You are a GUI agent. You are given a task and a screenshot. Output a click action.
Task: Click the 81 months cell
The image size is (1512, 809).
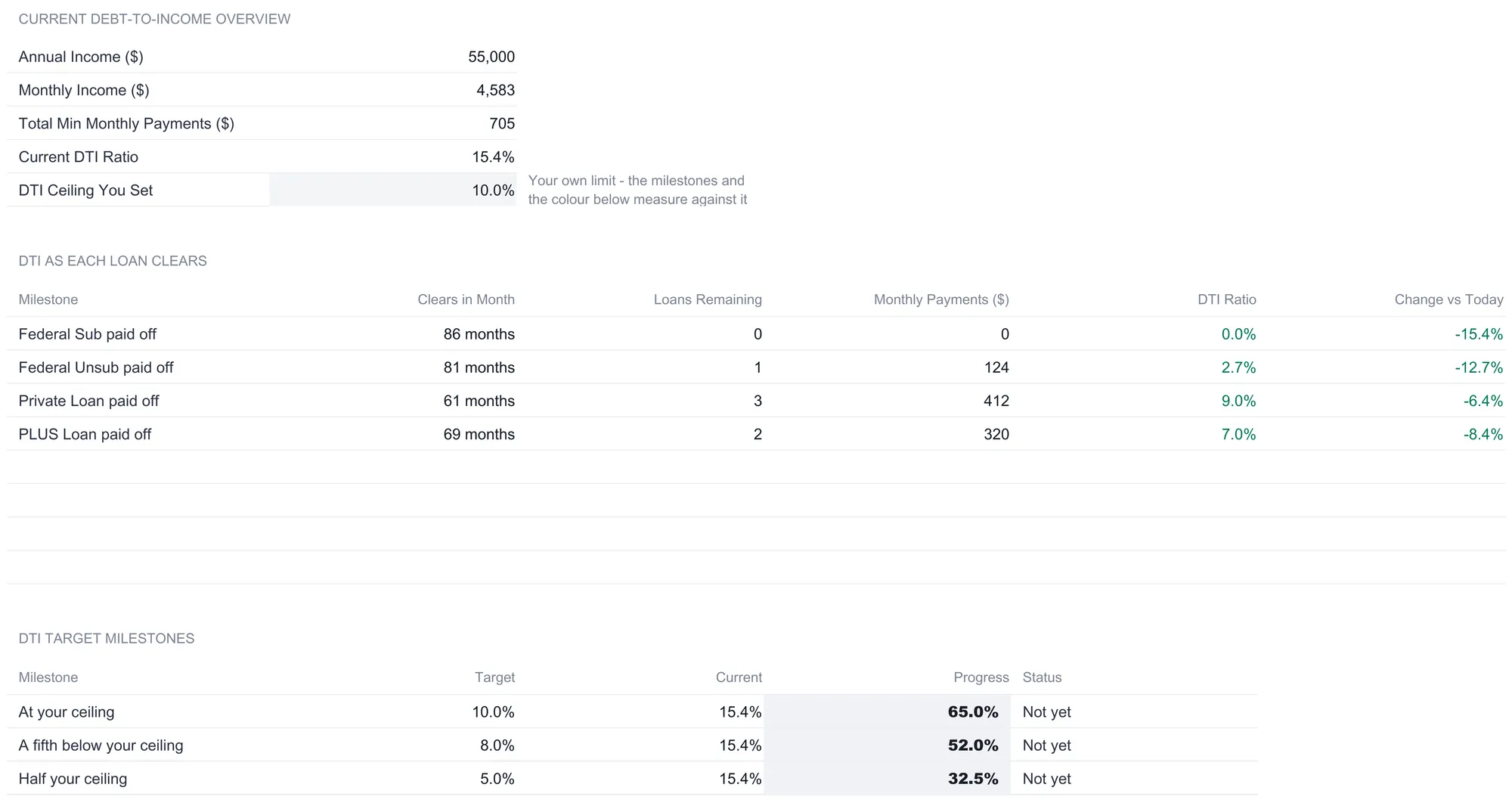click(x=479, y=367)
